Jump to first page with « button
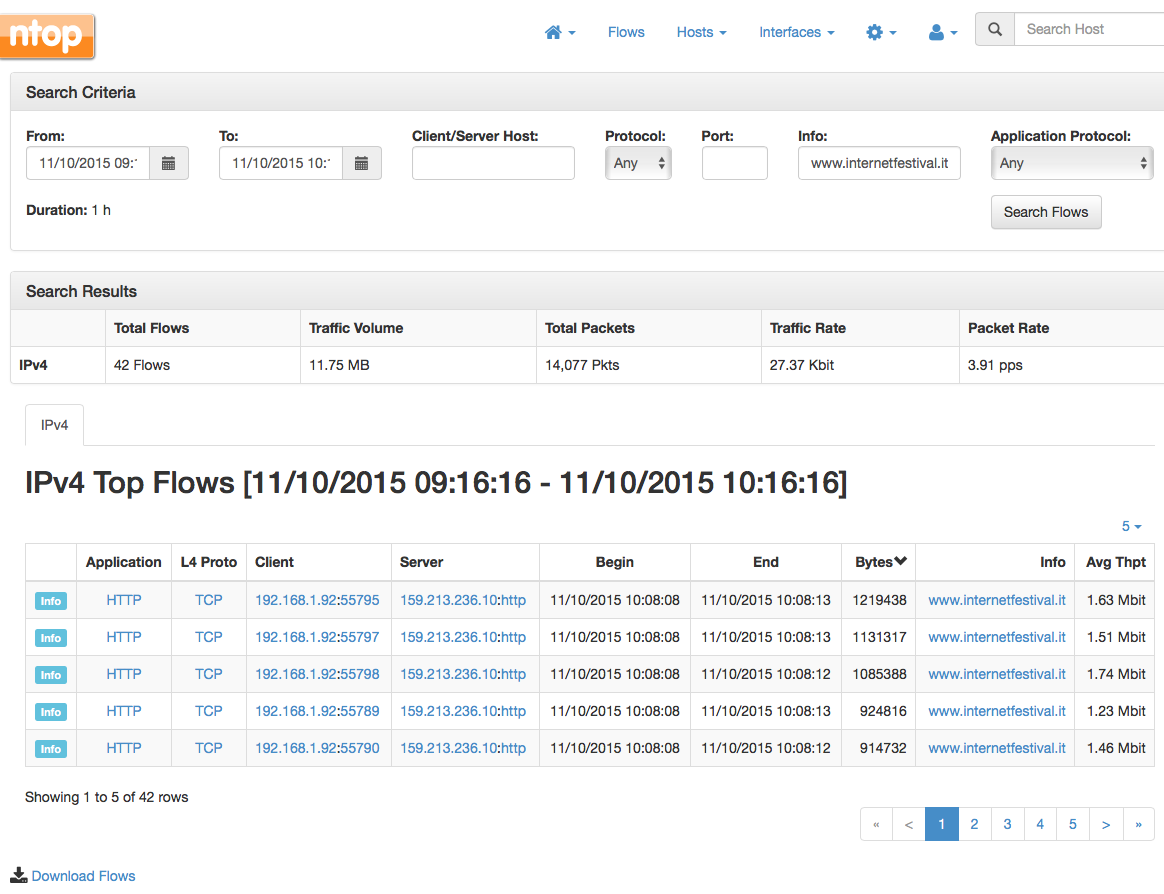The height and width of the screenshot is (894, 1164). click(x=877, y=824)
